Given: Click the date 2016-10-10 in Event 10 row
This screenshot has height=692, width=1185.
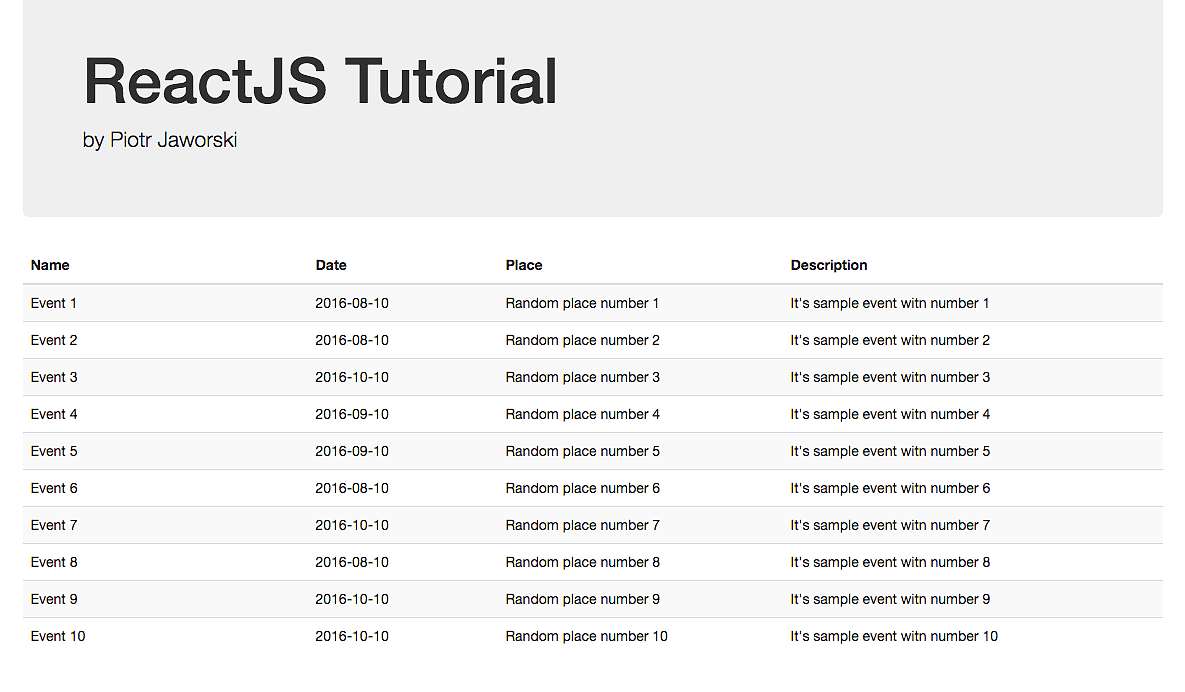Looking at the screenshot, I should (352, 636).
